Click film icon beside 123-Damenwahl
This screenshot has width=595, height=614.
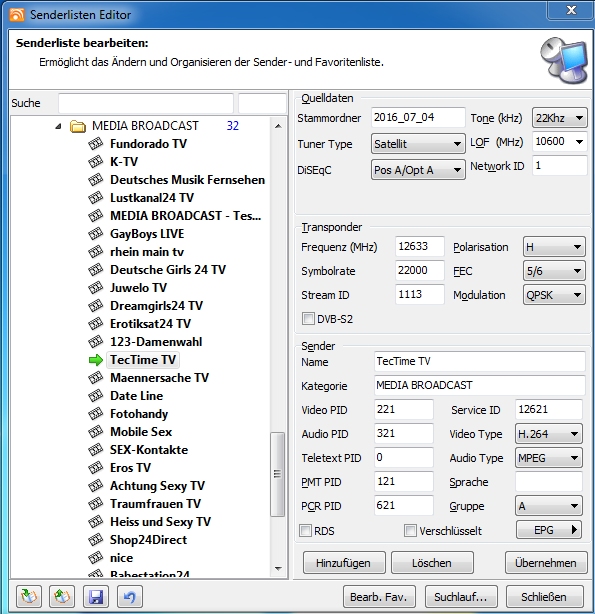click(x=95, y=342)
